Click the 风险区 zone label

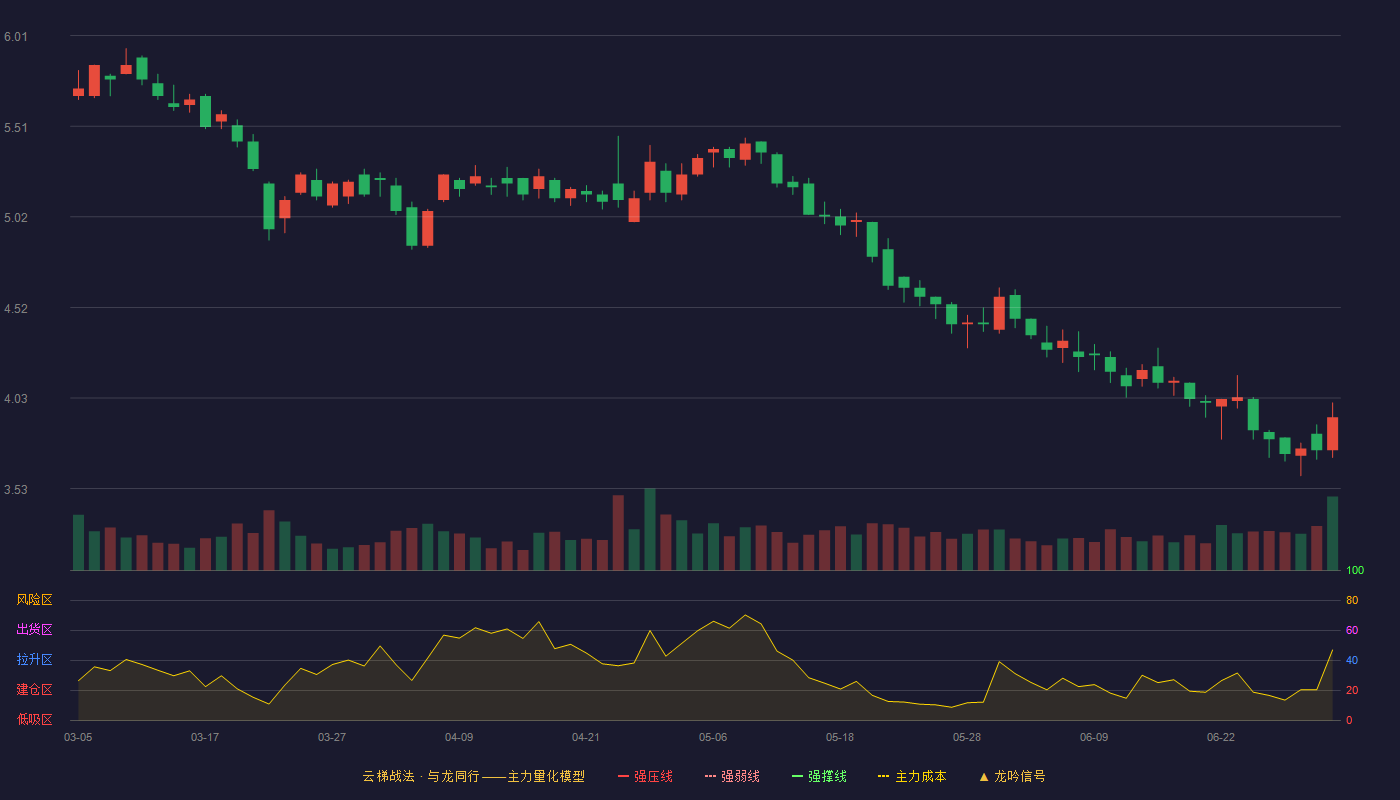pos(34,600)
